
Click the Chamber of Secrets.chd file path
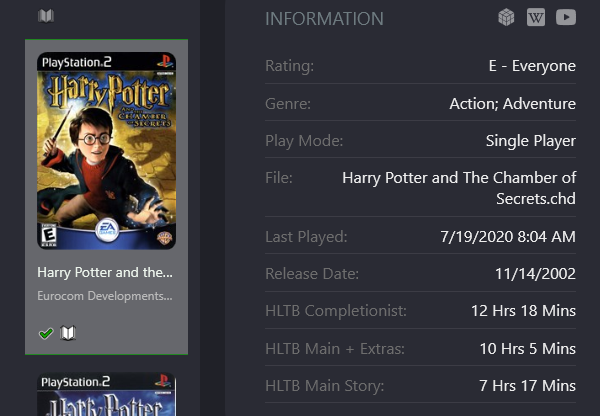[459, 188]
